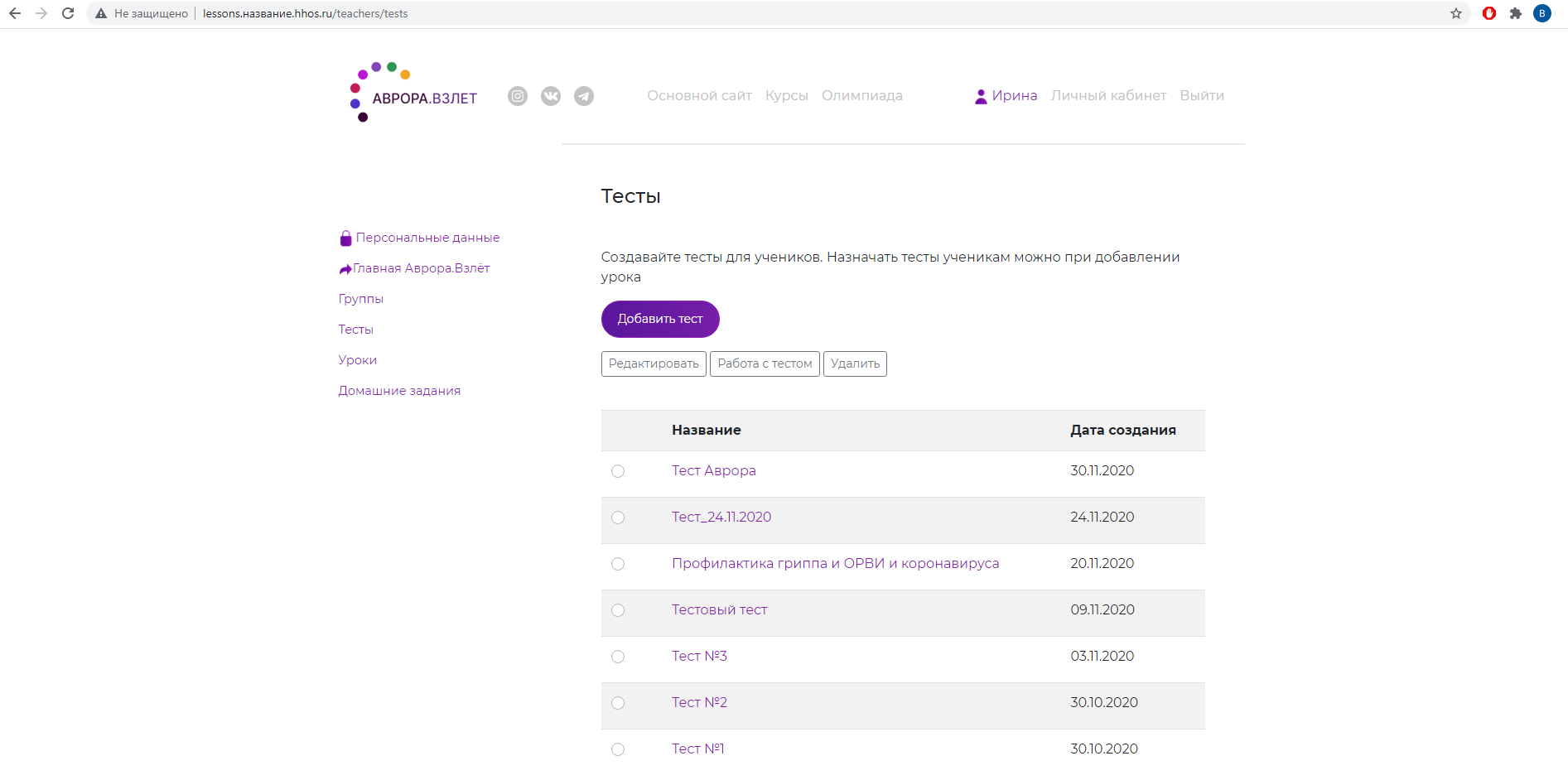Reload the page in the browser
1568x780 pixels.
68,13
